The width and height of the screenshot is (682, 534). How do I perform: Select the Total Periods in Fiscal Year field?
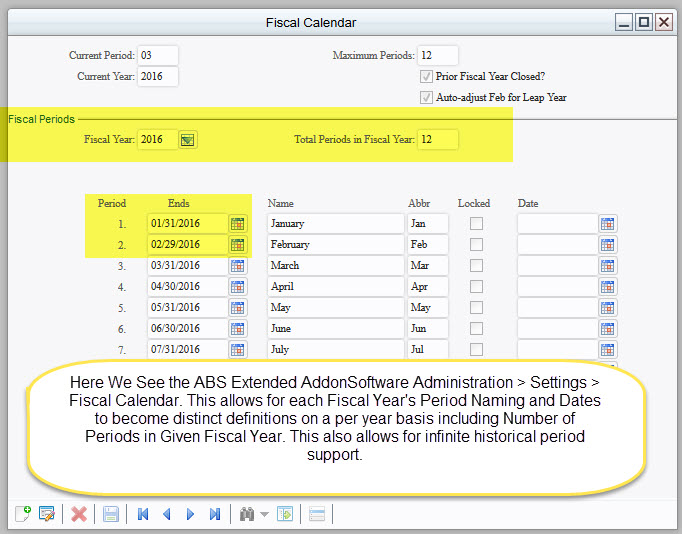[x=438, y=140]
